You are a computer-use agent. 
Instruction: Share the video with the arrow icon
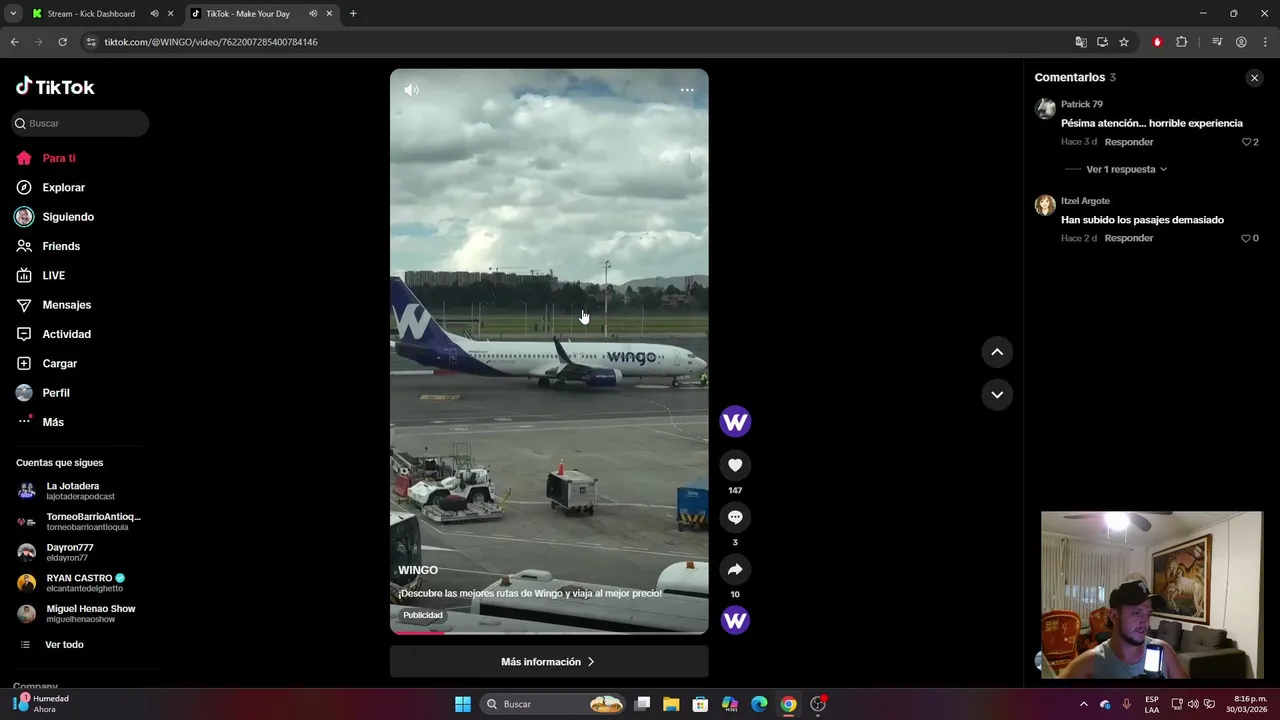[735, 569]
